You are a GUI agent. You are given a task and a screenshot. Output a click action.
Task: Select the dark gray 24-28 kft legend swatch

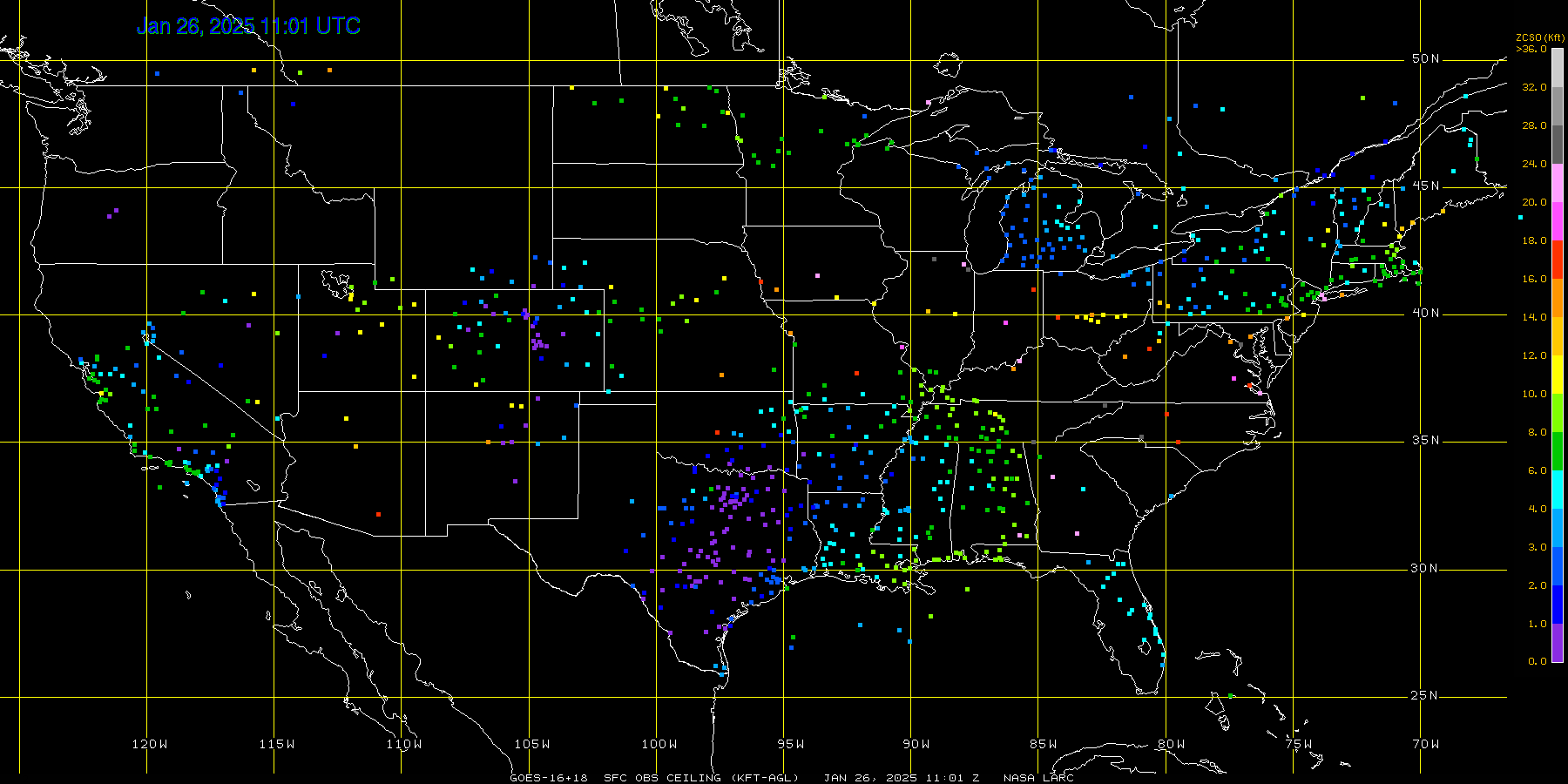coord(1558,145)
